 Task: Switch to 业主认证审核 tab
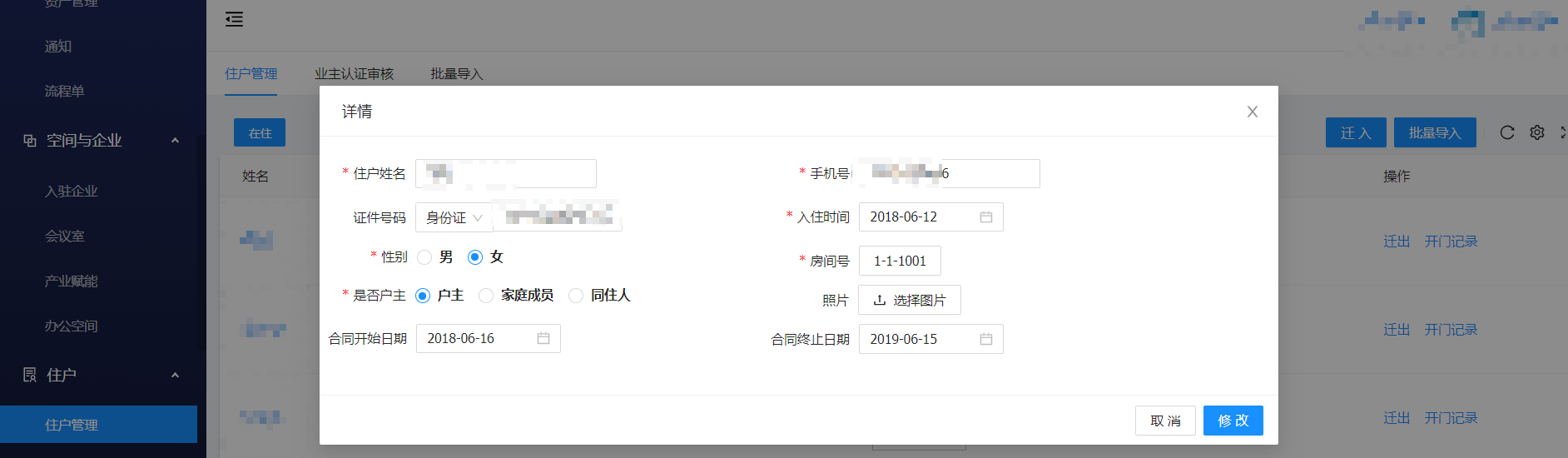(x=354, y=74)
